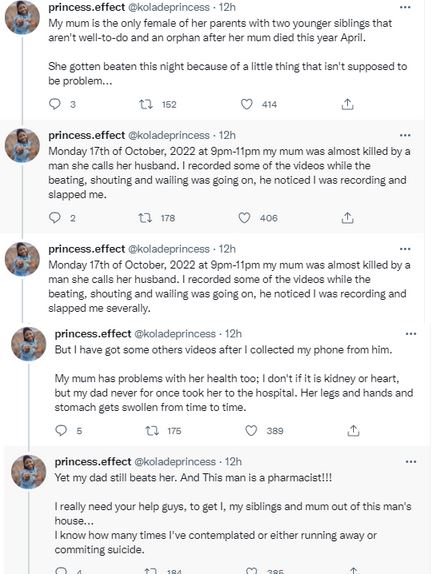Image resolution: width=448 pixels, height=574 pixels.
Task: Share the tweet about mum's health problems
Action: [353, 431]
